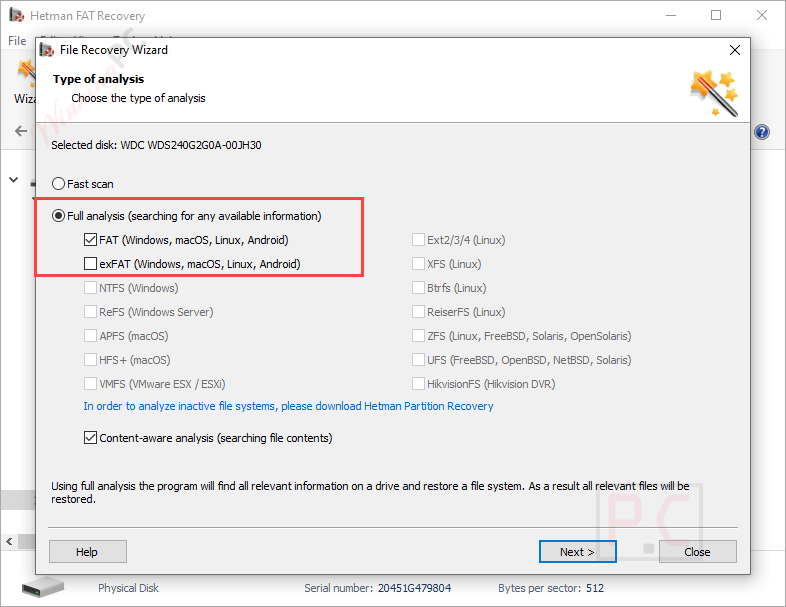Click the Close button in wizard footer

tap(697, 552)
